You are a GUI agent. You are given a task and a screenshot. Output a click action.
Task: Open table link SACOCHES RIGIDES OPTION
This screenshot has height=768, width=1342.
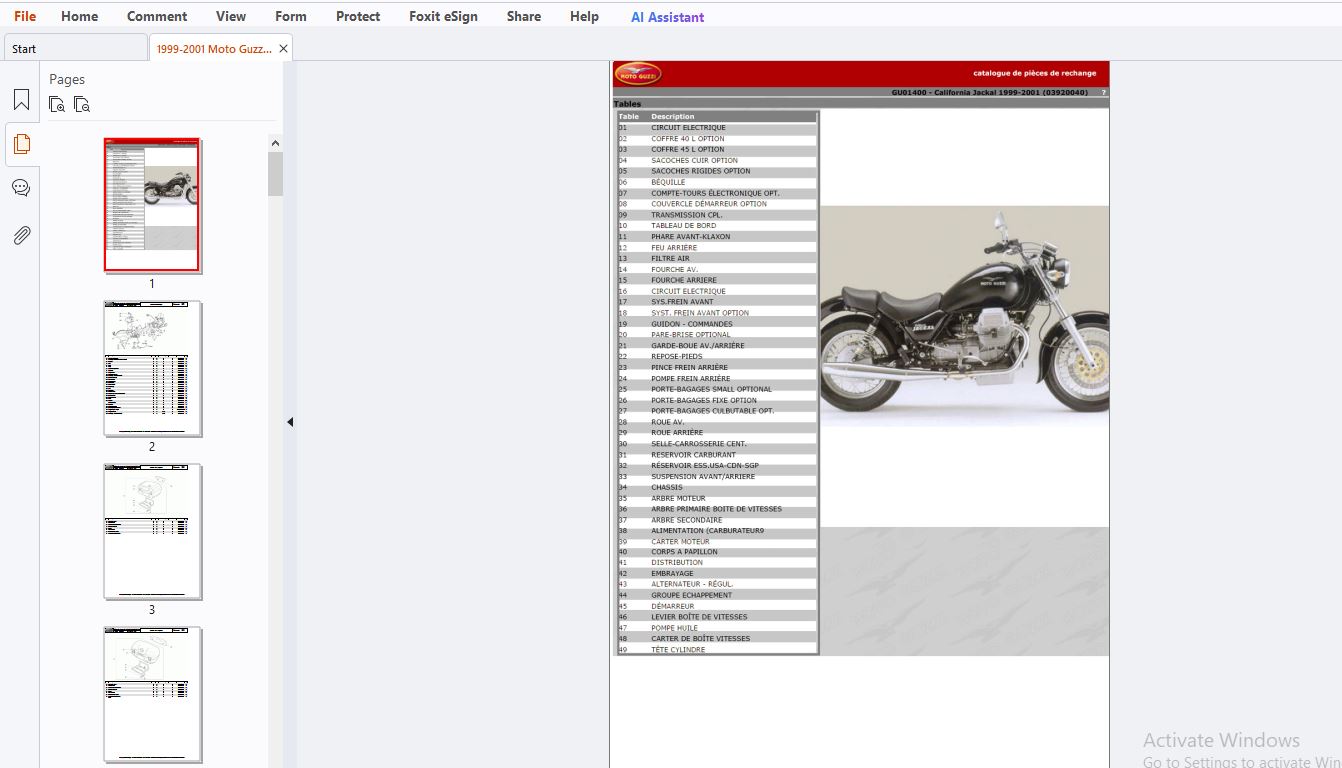coord(700,171)
